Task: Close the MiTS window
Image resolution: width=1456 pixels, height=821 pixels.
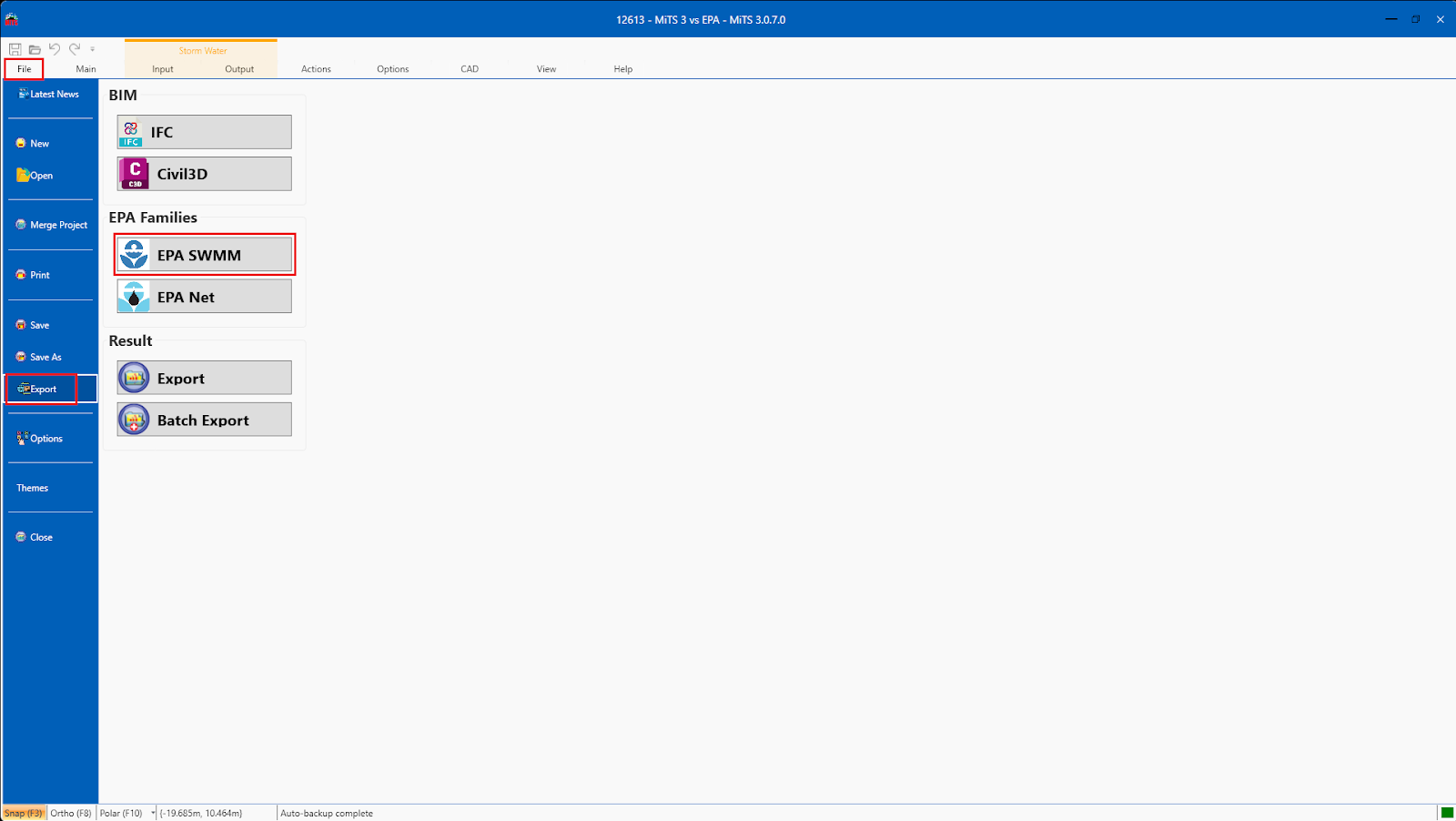Action: click(x=1441, y=19)
